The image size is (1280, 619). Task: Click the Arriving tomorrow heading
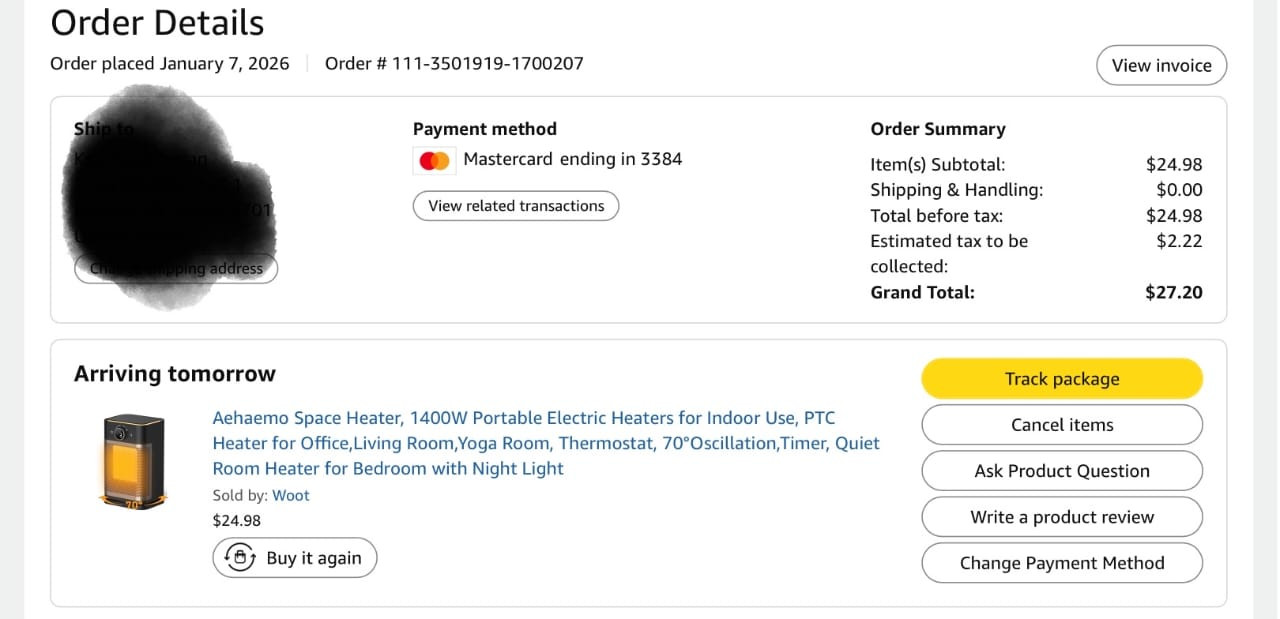pos(175,374)
